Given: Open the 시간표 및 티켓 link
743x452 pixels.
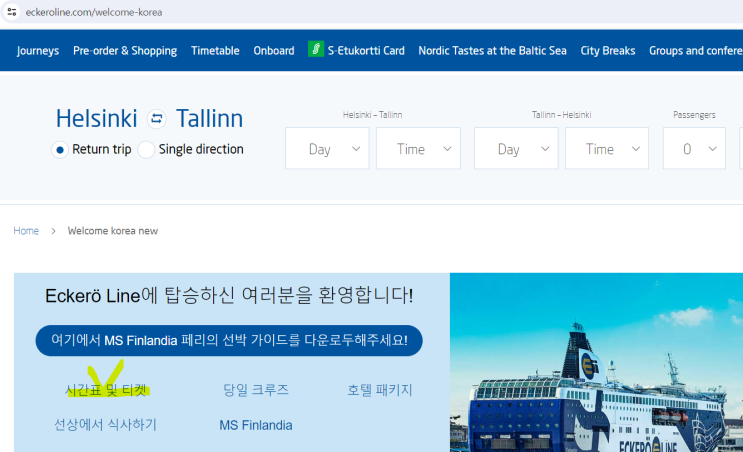Looking at the screenshot, I should (x=106, y=390).
